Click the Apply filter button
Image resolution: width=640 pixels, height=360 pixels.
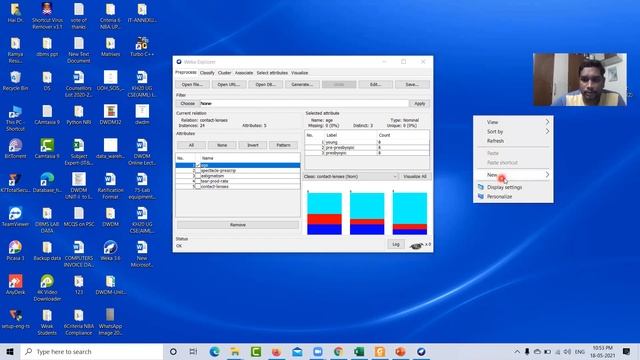click(420, 104)
